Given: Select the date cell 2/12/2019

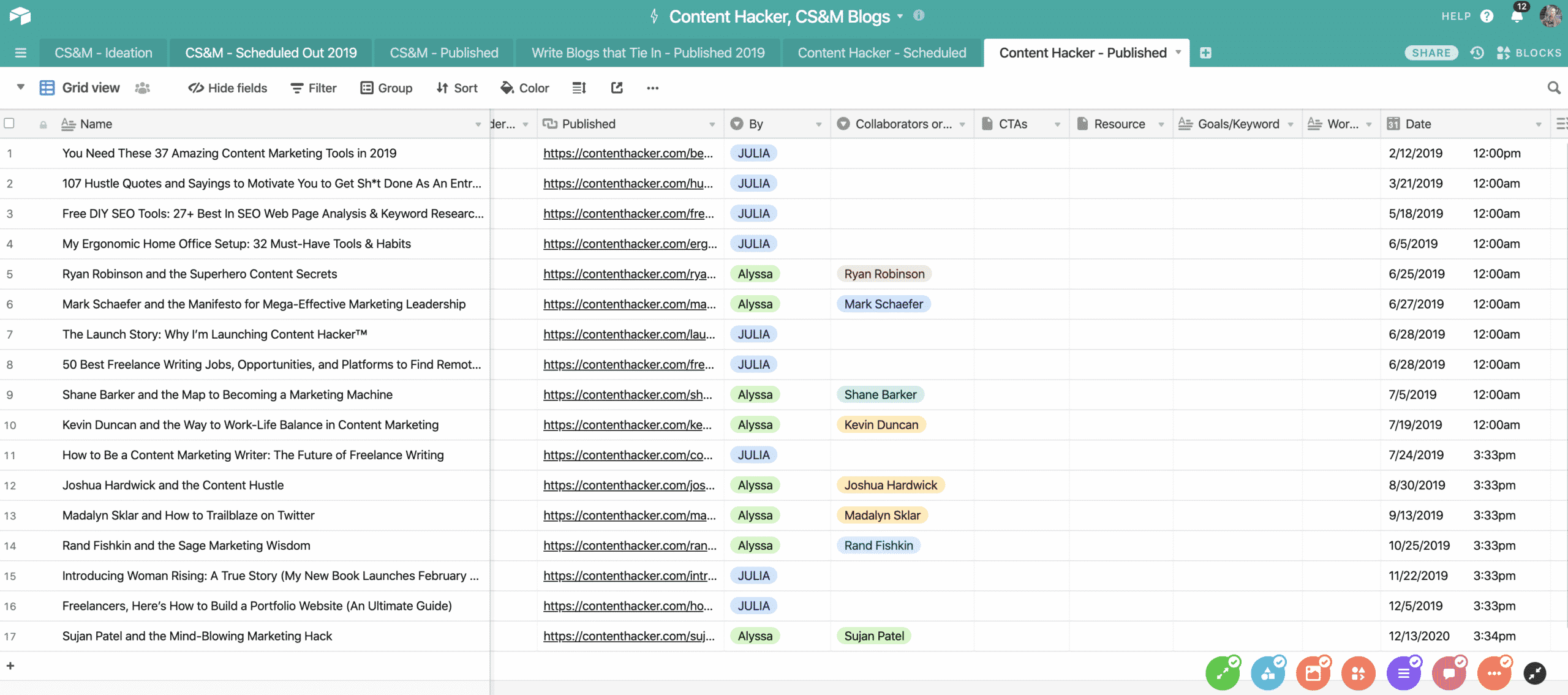Looking at the screenshot, I should tap(1465, 153).
